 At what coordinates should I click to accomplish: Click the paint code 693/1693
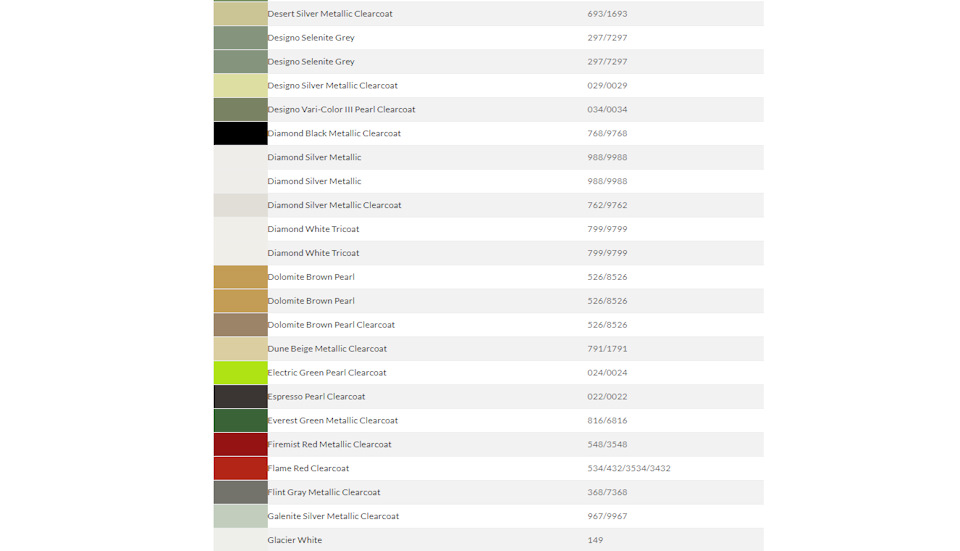click(607, 13)
